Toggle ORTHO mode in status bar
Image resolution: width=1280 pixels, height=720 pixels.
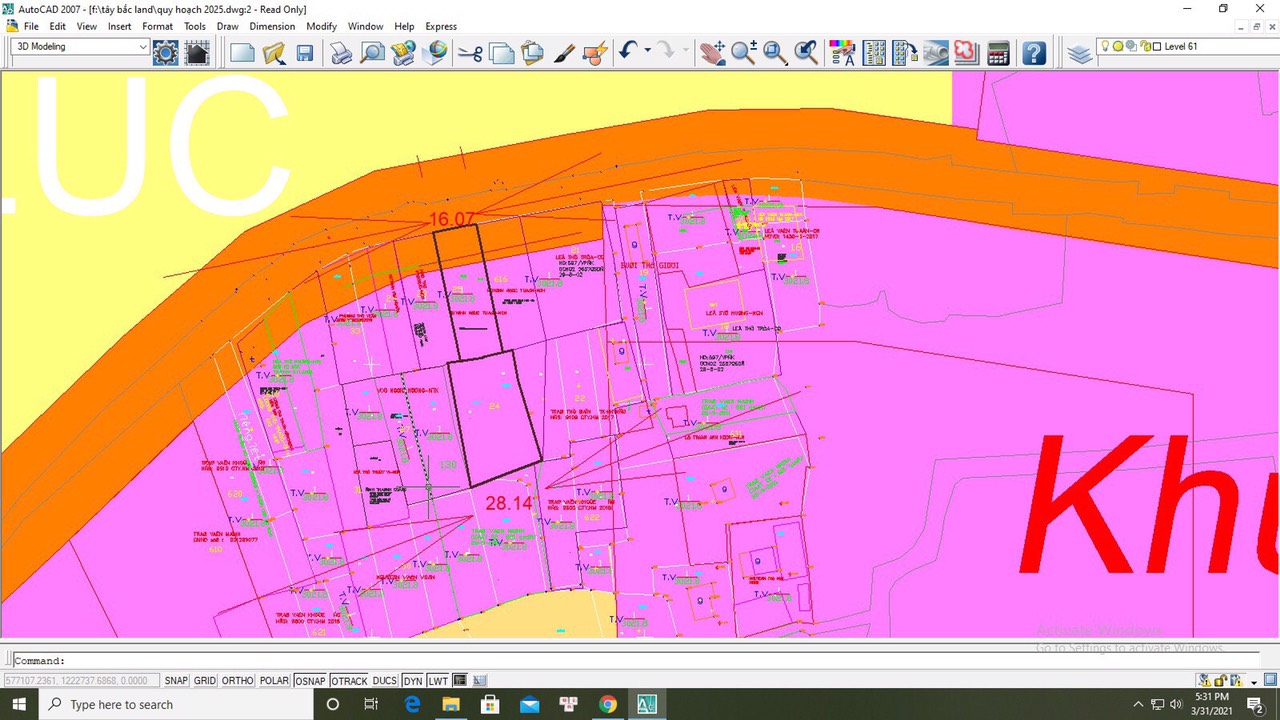click(x=237, y=681)
